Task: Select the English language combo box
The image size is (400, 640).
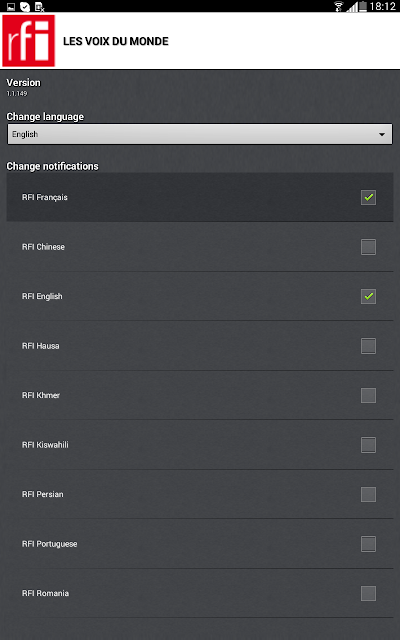Action: 200,134
